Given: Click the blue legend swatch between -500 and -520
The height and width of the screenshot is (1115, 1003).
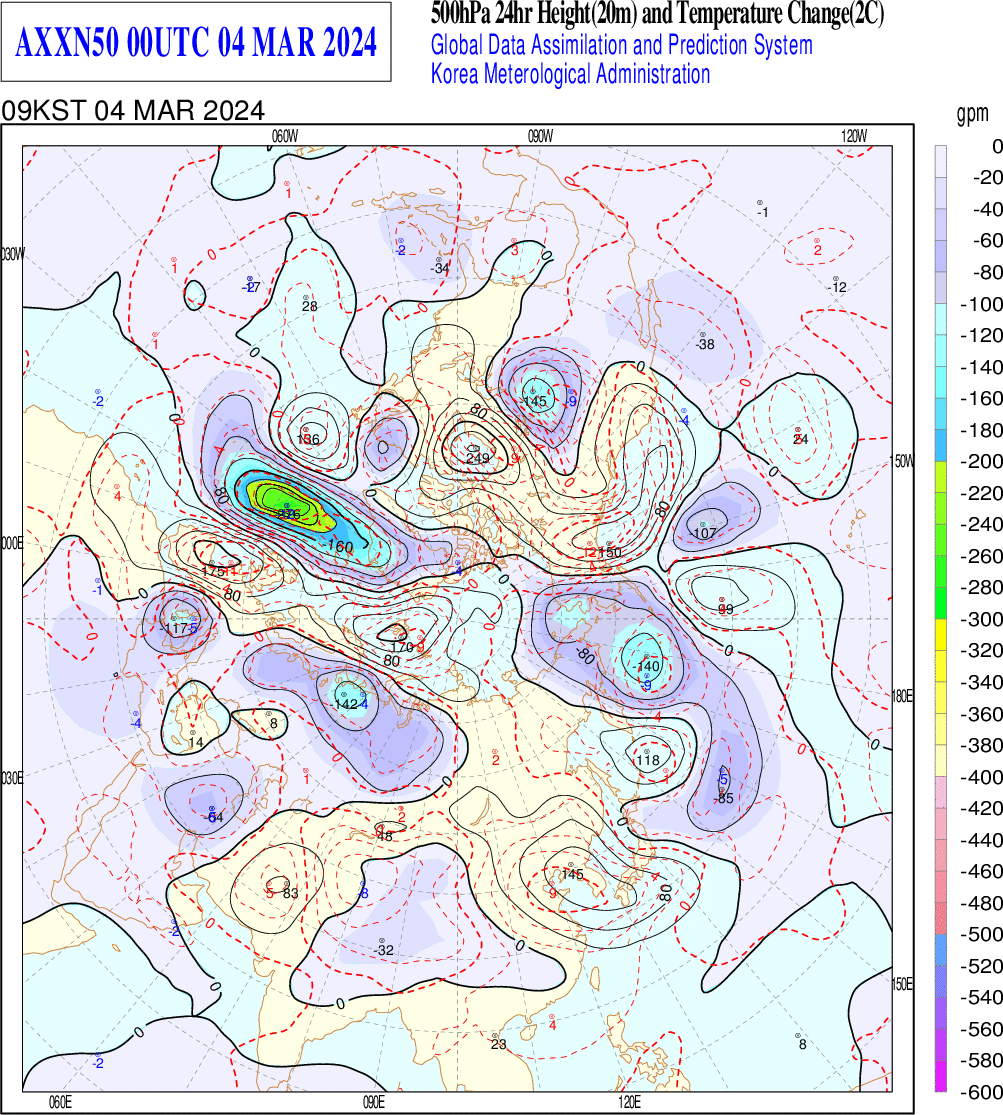Looking at the screenshot, I should (x=940, y=949).
